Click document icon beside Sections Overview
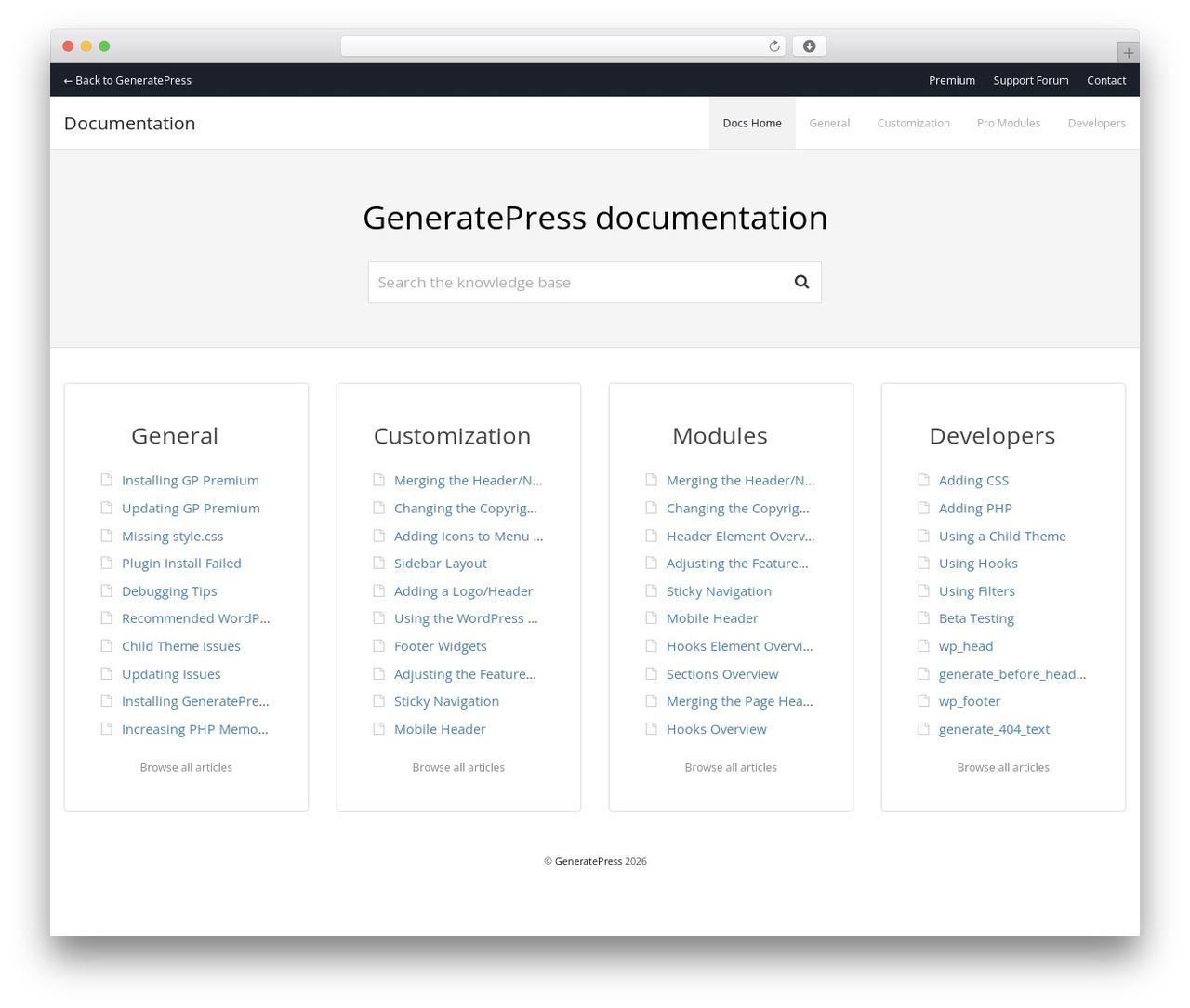Screen dimensions: 1190x1008 tap(651, 673)
